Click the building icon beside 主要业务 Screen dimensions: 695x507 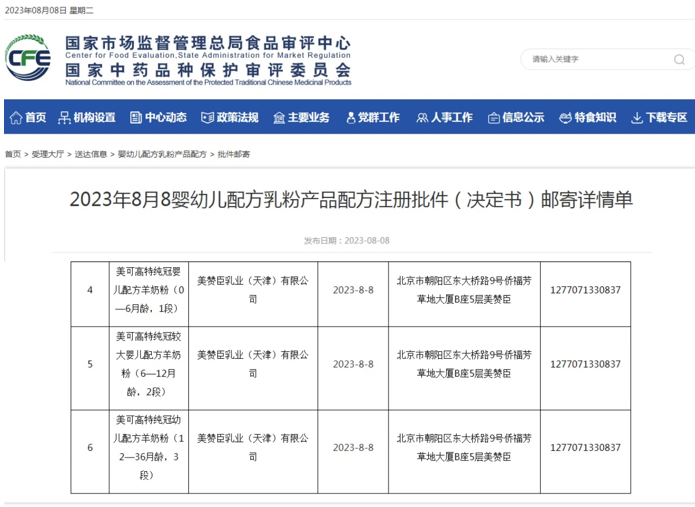click(279, 118)
